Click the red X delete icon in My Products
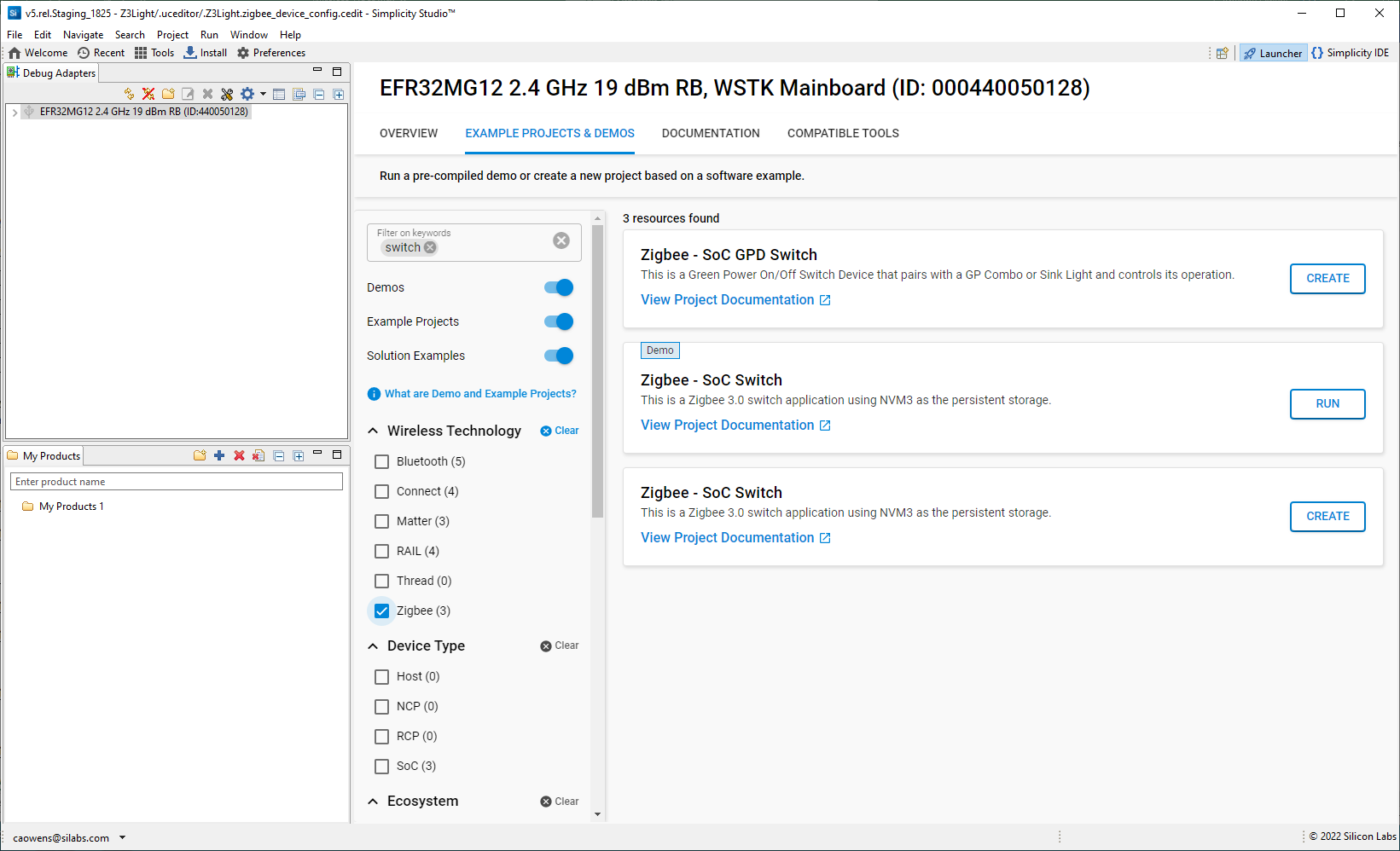Image resolution: width=1400 pixels, height=851 pixels. pos(239,456)
